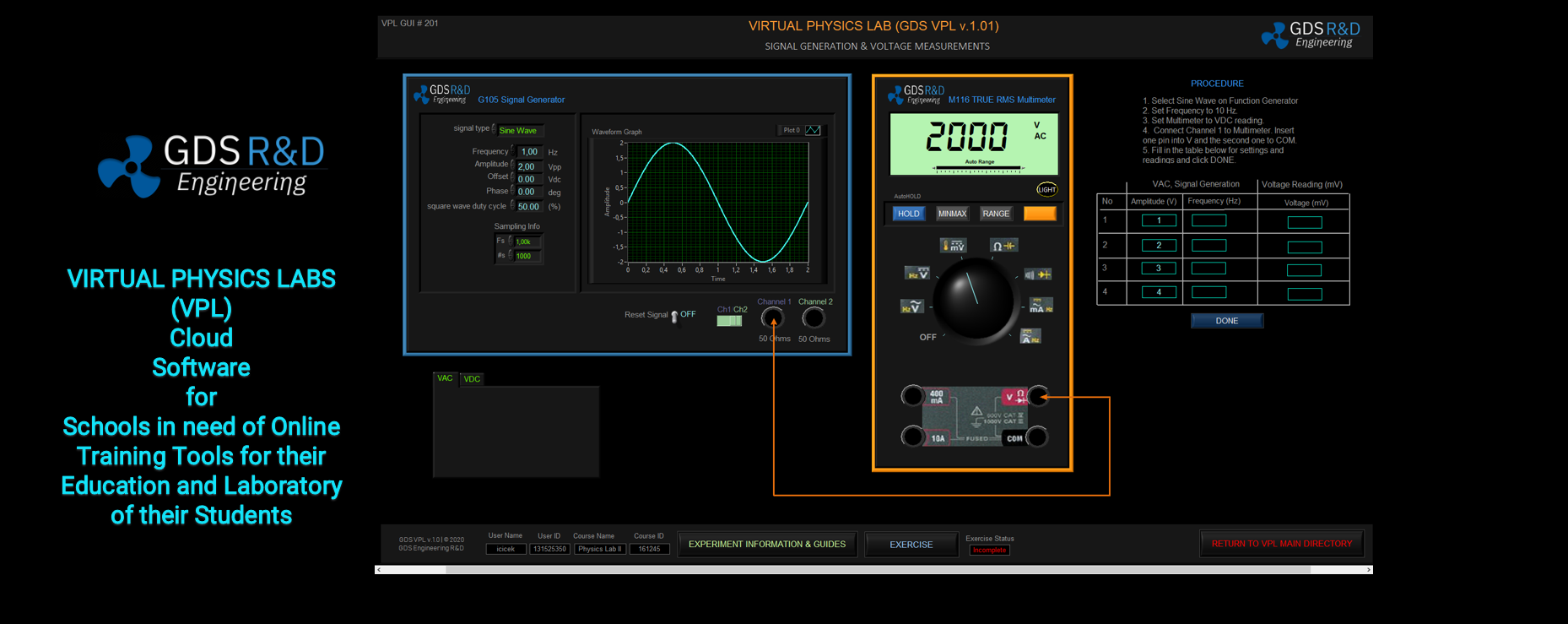This screenshot has height=624, width=1568.
Task: Switch to the VAC tab
Action: pyautogui.click(x=445, y=378)
